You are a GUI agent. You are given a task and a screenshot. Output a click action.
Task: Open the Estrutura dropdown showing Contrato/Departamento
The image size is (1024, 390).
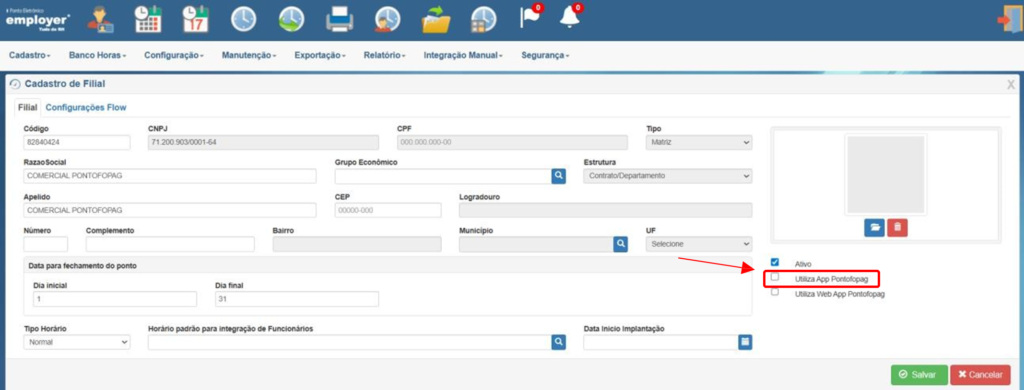pyautogui.click(x=667, y=176)
